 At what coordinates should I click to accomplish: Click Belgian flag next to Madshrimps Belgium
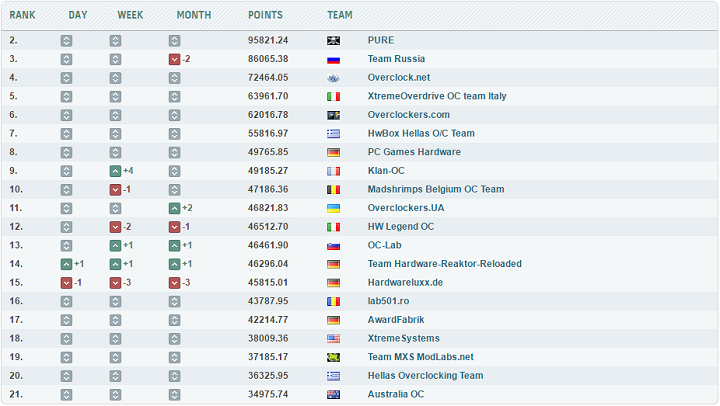334,190
